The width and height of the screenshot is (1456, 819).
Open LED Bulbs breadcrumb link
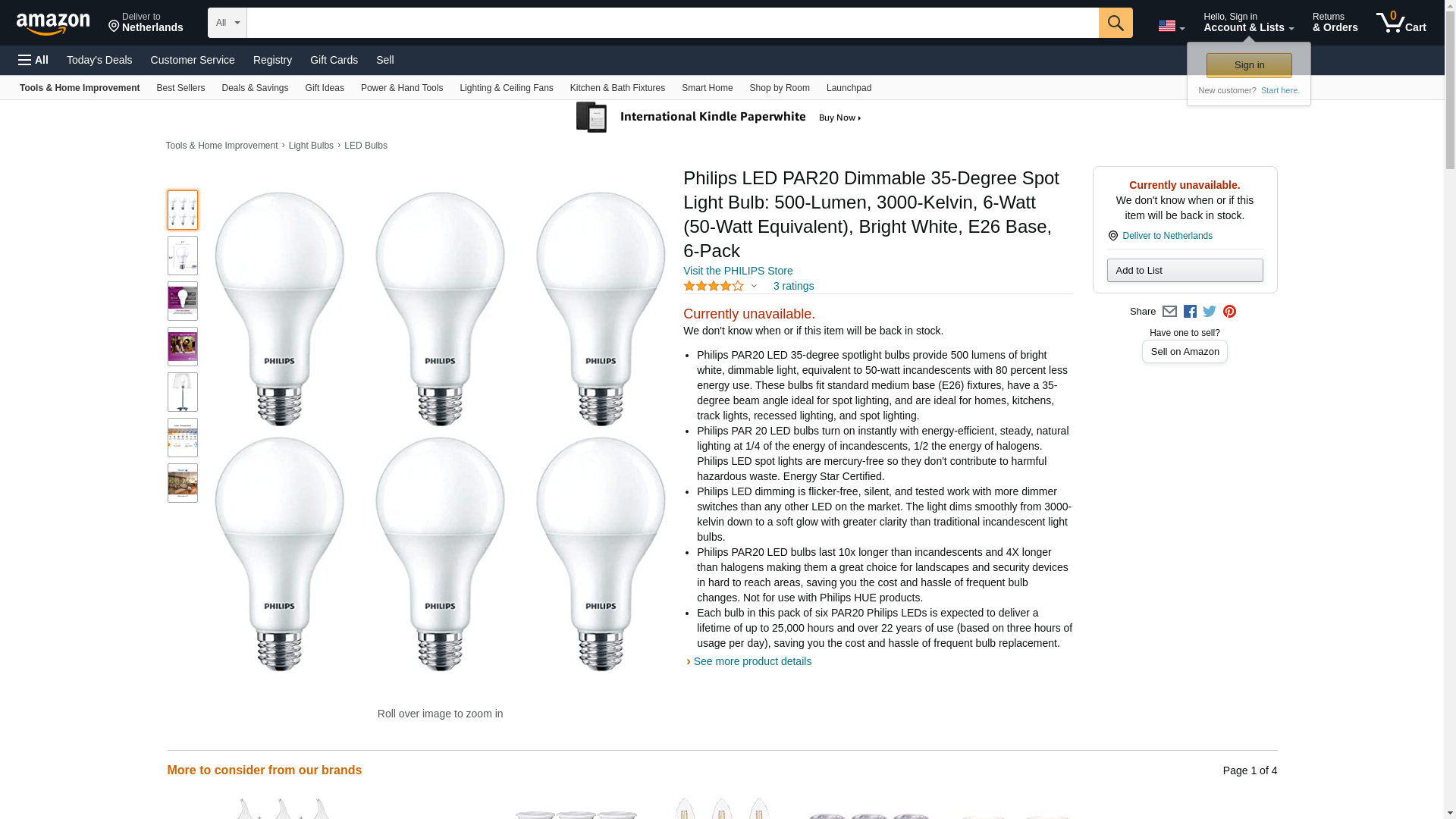click(x=366, y=146)
